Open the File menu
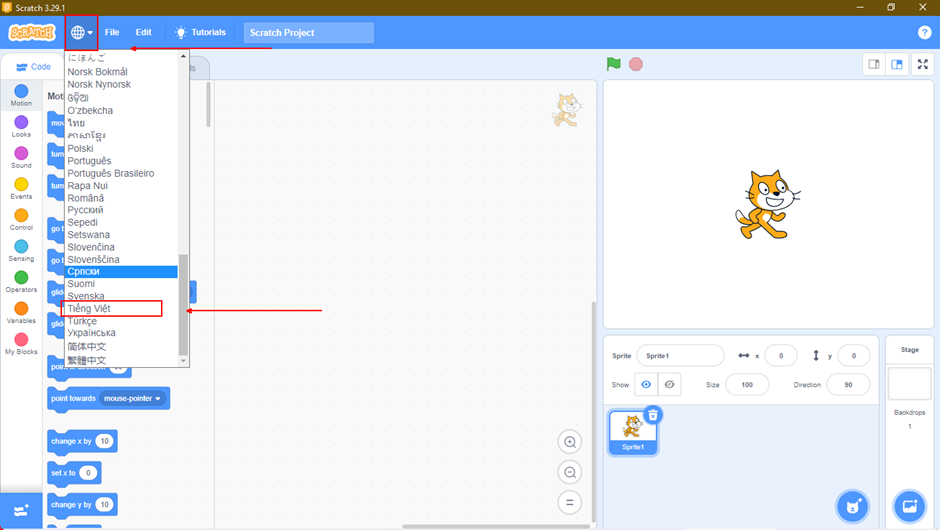The image size is (940, 530). pos(112,32)
